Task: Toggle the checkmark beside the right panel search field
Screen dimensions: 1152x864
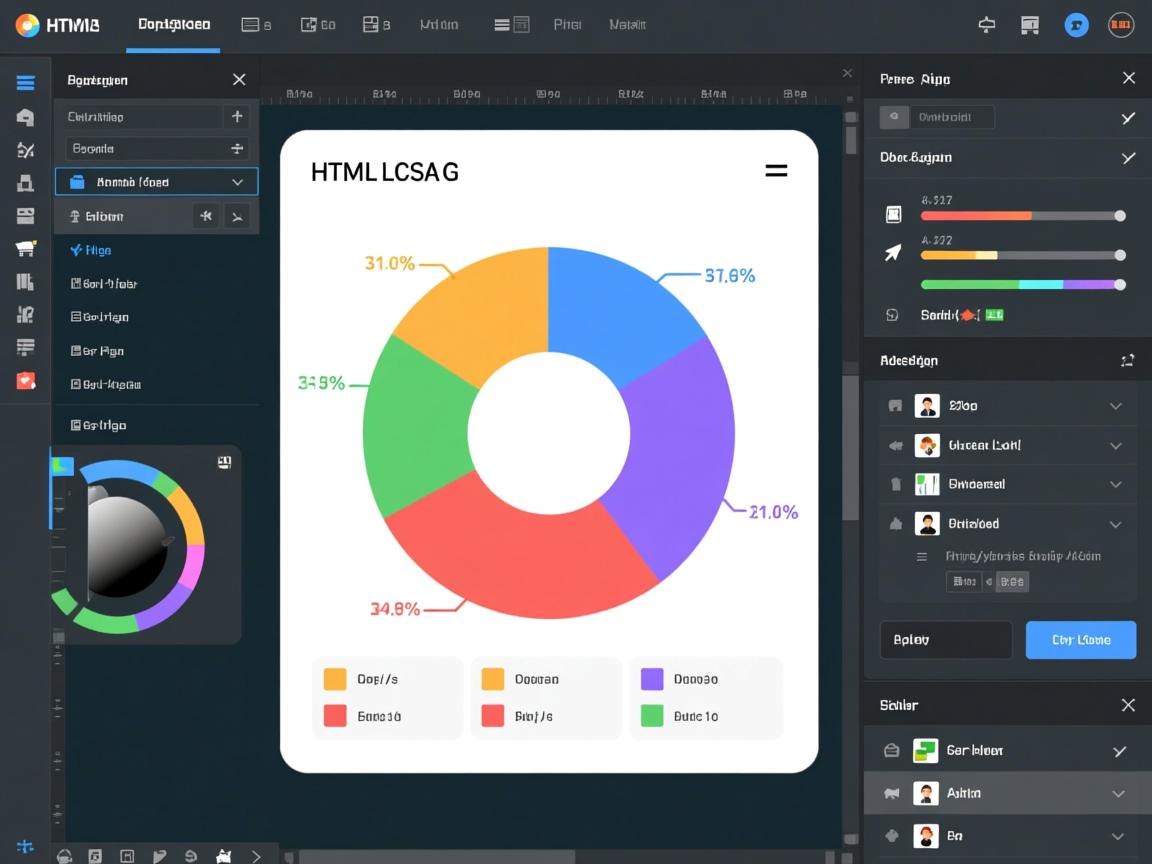Action: coord(1128,118)
